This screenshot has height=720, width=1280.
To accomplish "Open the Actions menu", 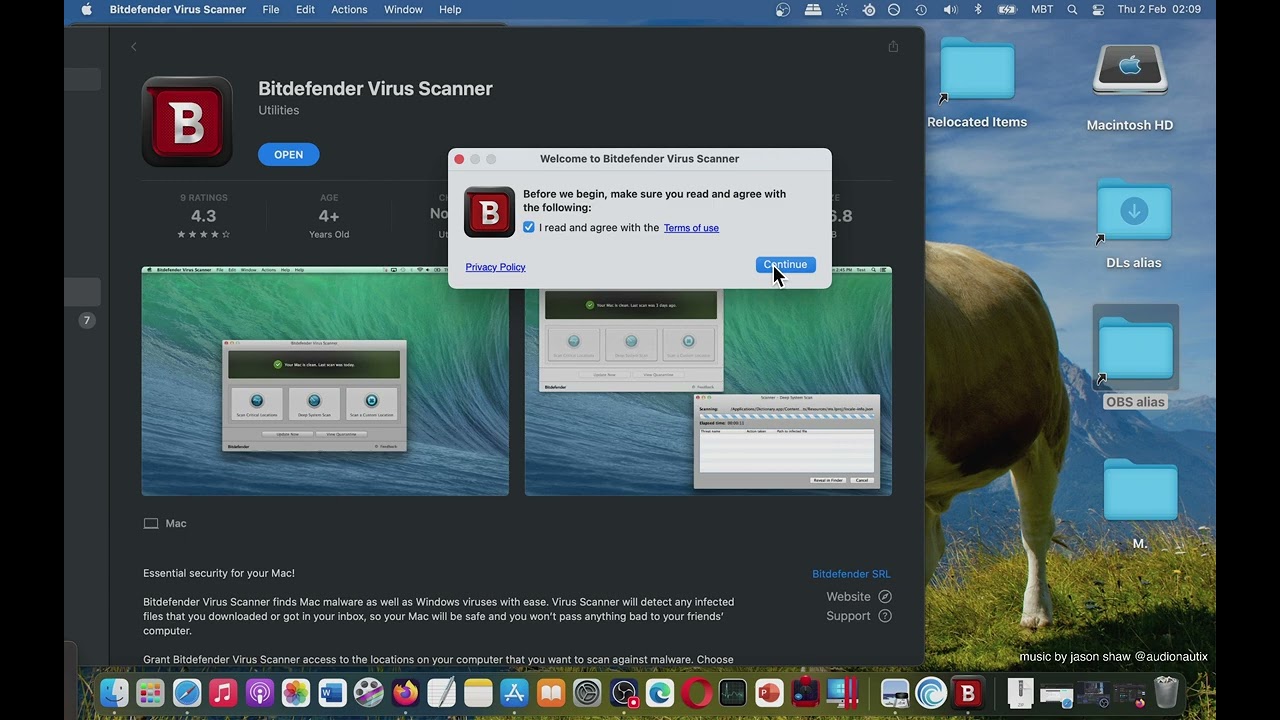I will click(349, 10).
